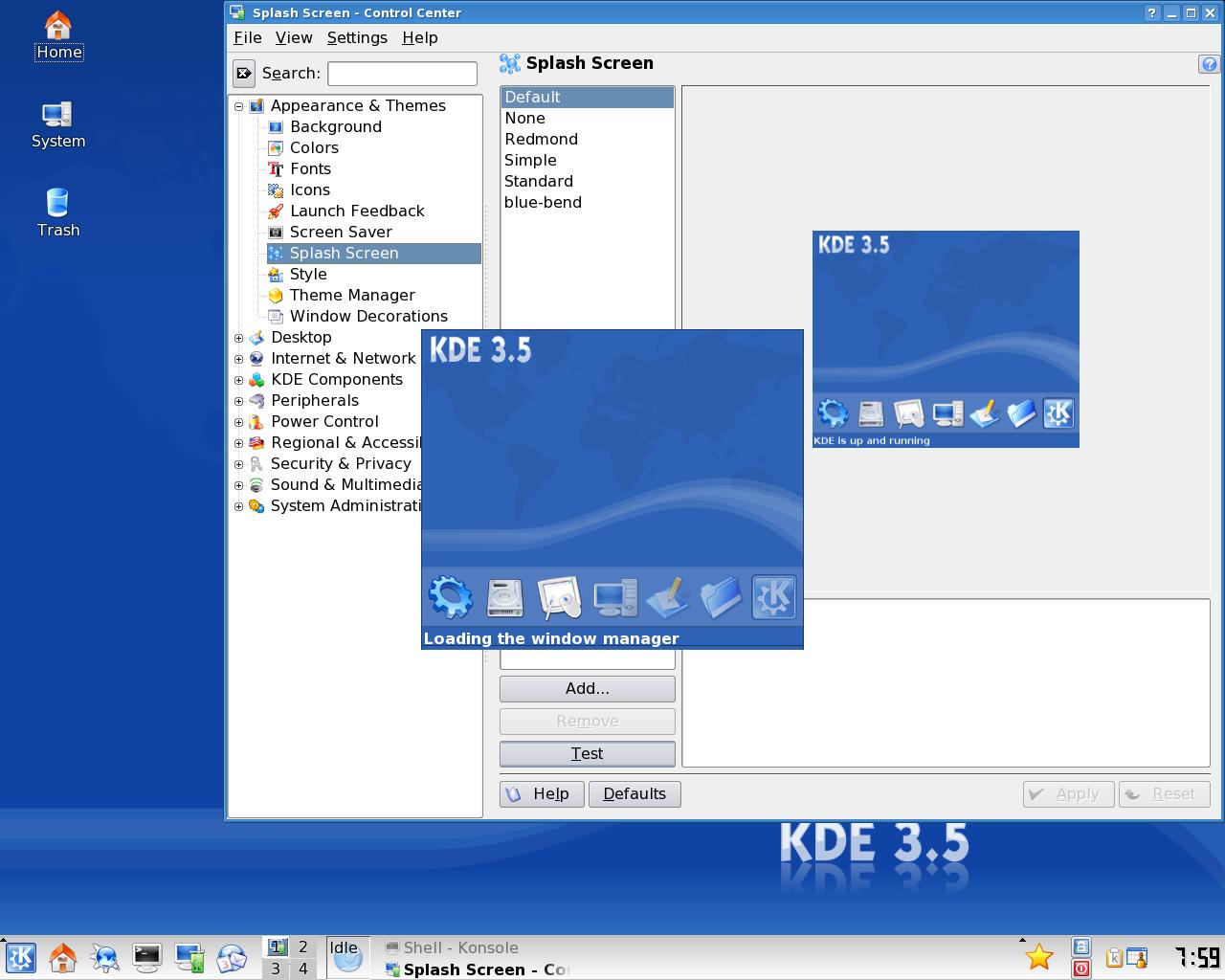Choose the blue-bend splash theme
Image resolution: width=1225 pixels, height=980 pixels.
pyautogui.click(x=588, y=203)
